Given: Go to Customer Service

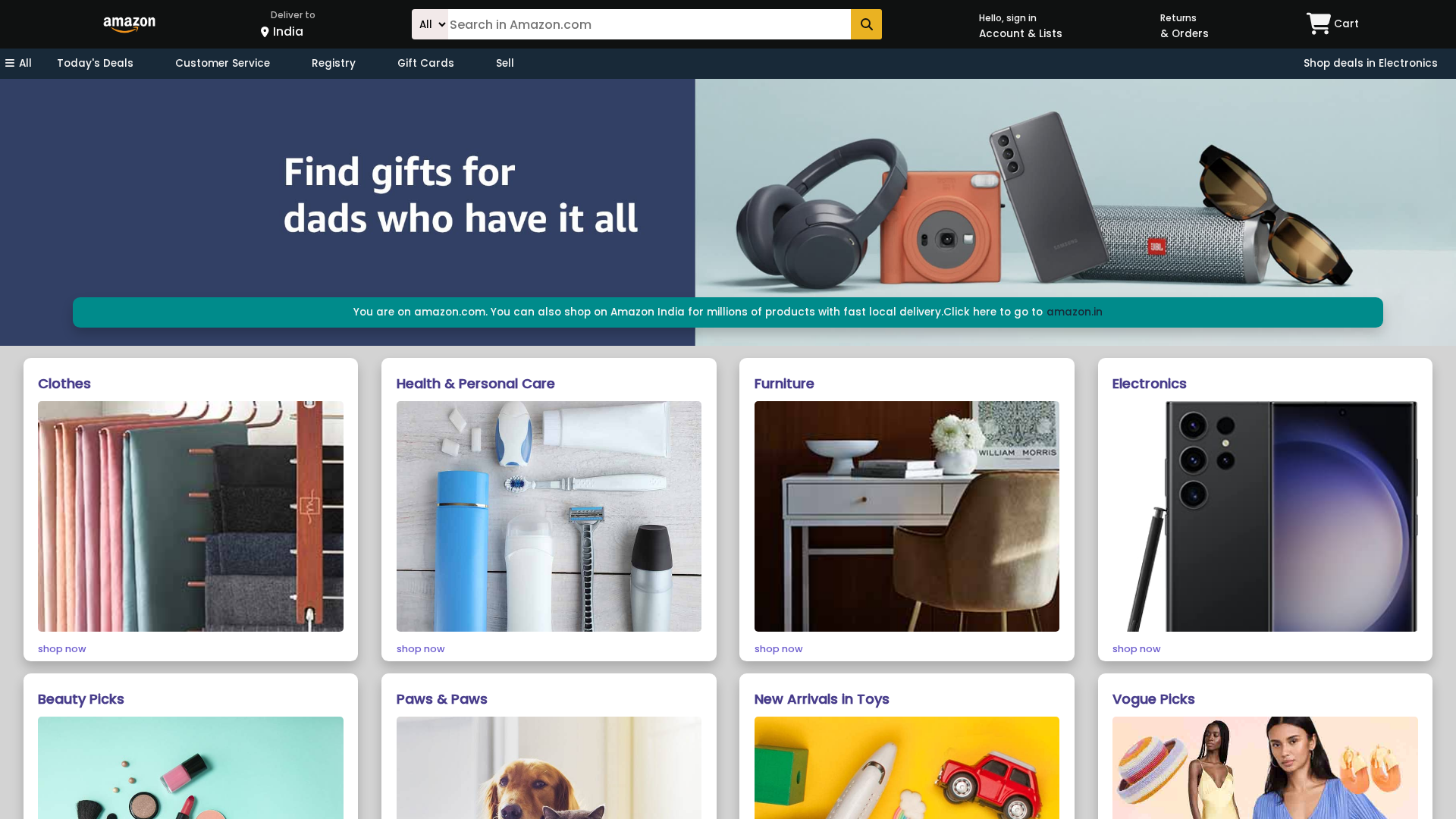Looking at the screenshot, I should pos(222,63).
